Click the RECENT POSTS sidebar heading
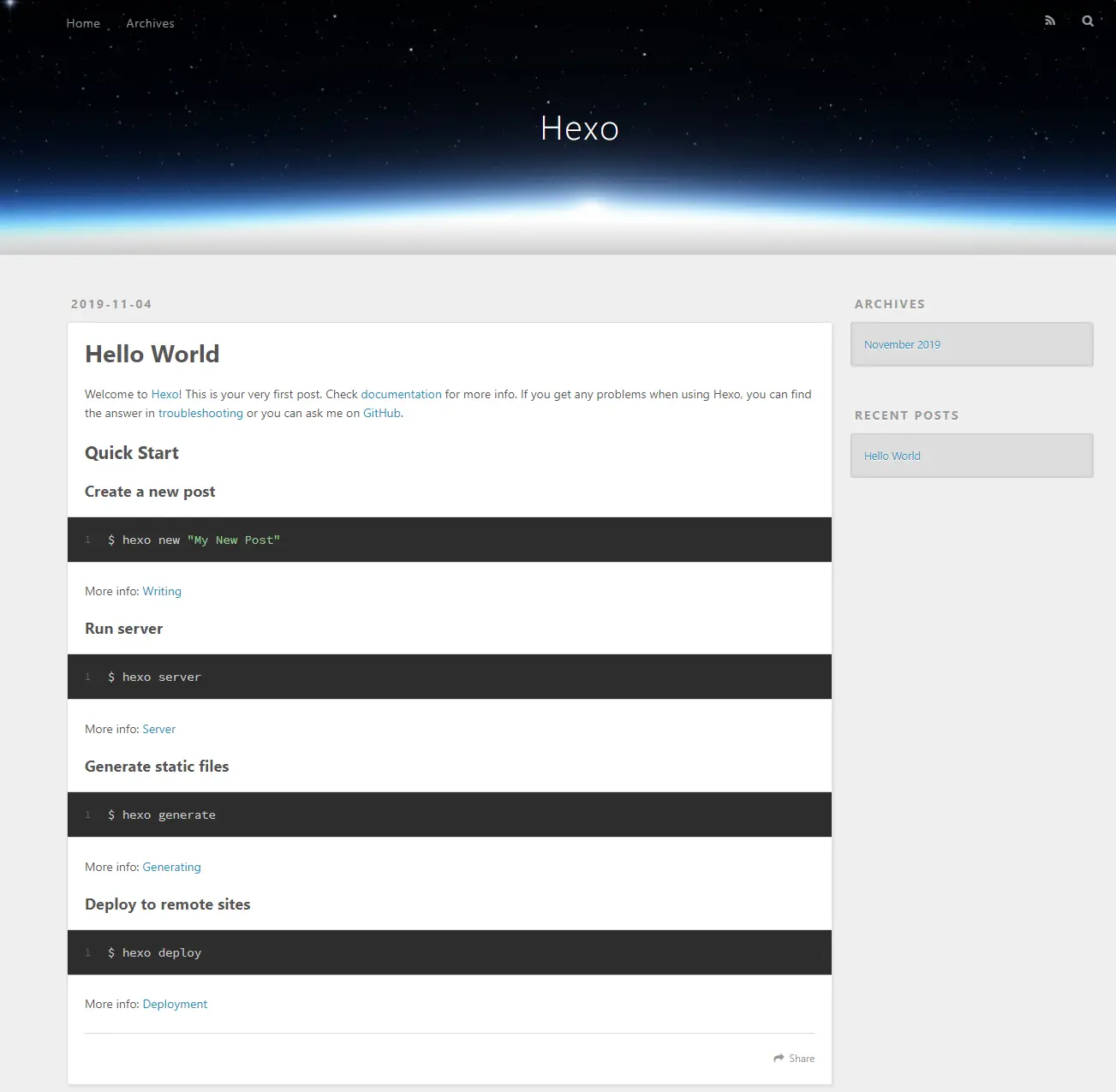Screen dimensions: 1116x1092 pos(906,415)
